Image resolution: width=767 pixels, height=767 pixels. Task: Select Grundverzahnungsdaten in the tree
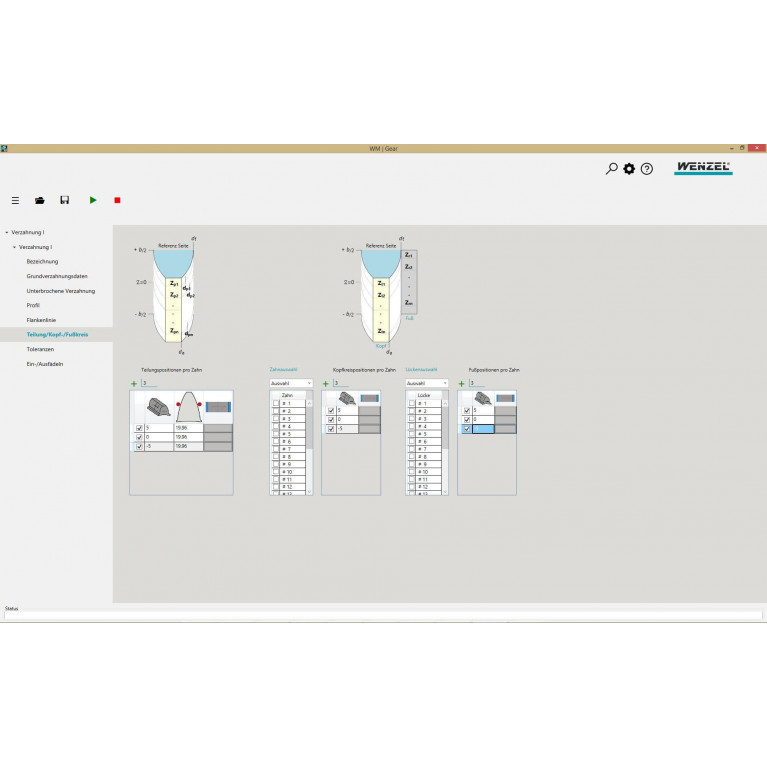[57, 276]
